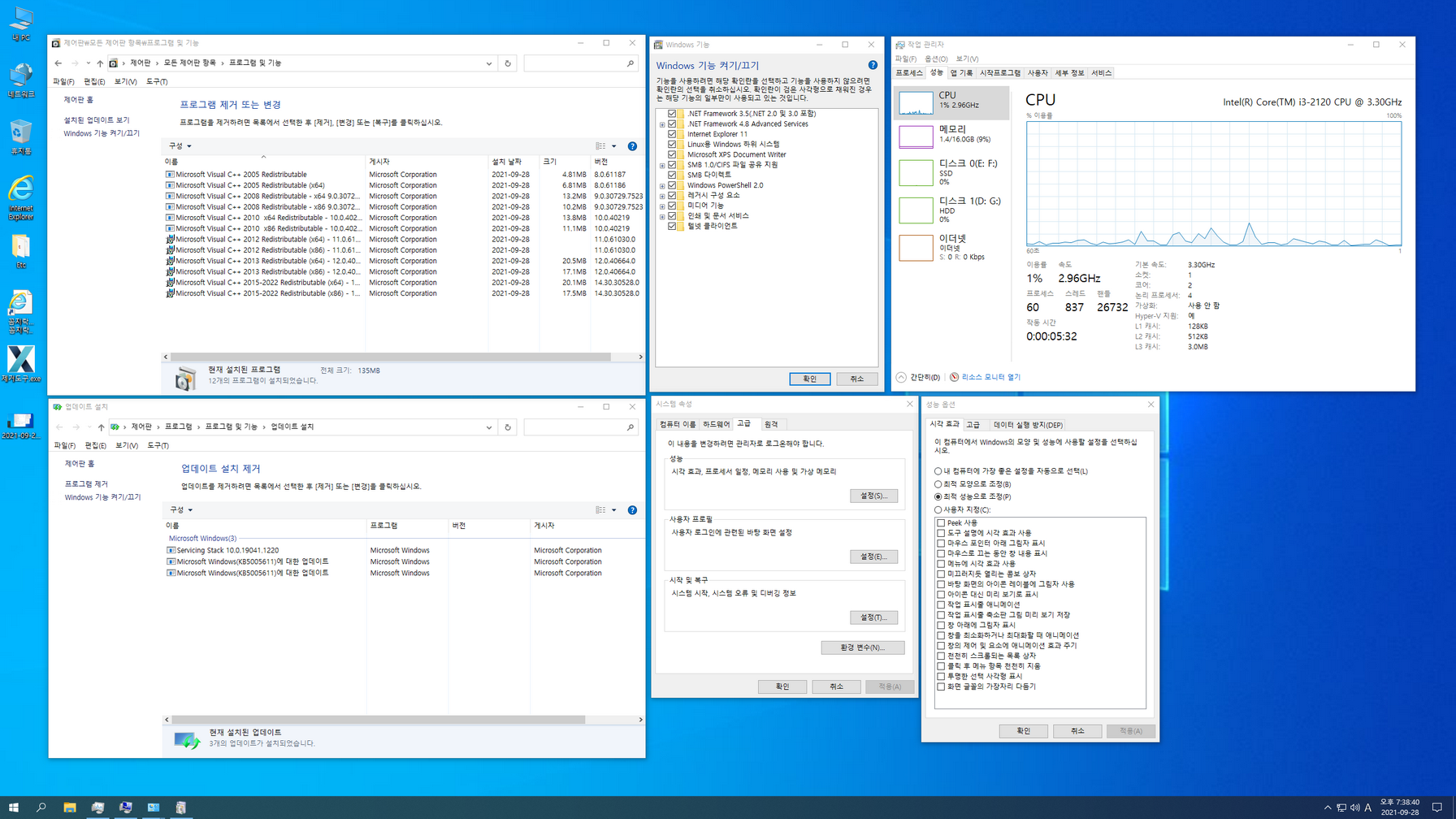Toggle Microsoft XPS Document Writer checkbox
Image resolution: width=1456 pixels, height=819 pixels.
[672, 154]
